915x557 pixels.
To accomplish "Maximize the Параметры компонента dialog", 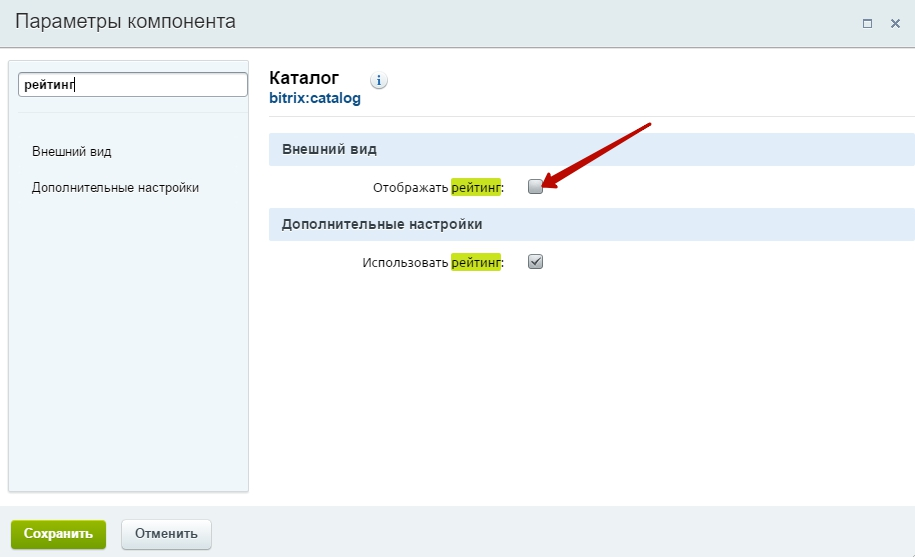I will [x=867, y=23].
